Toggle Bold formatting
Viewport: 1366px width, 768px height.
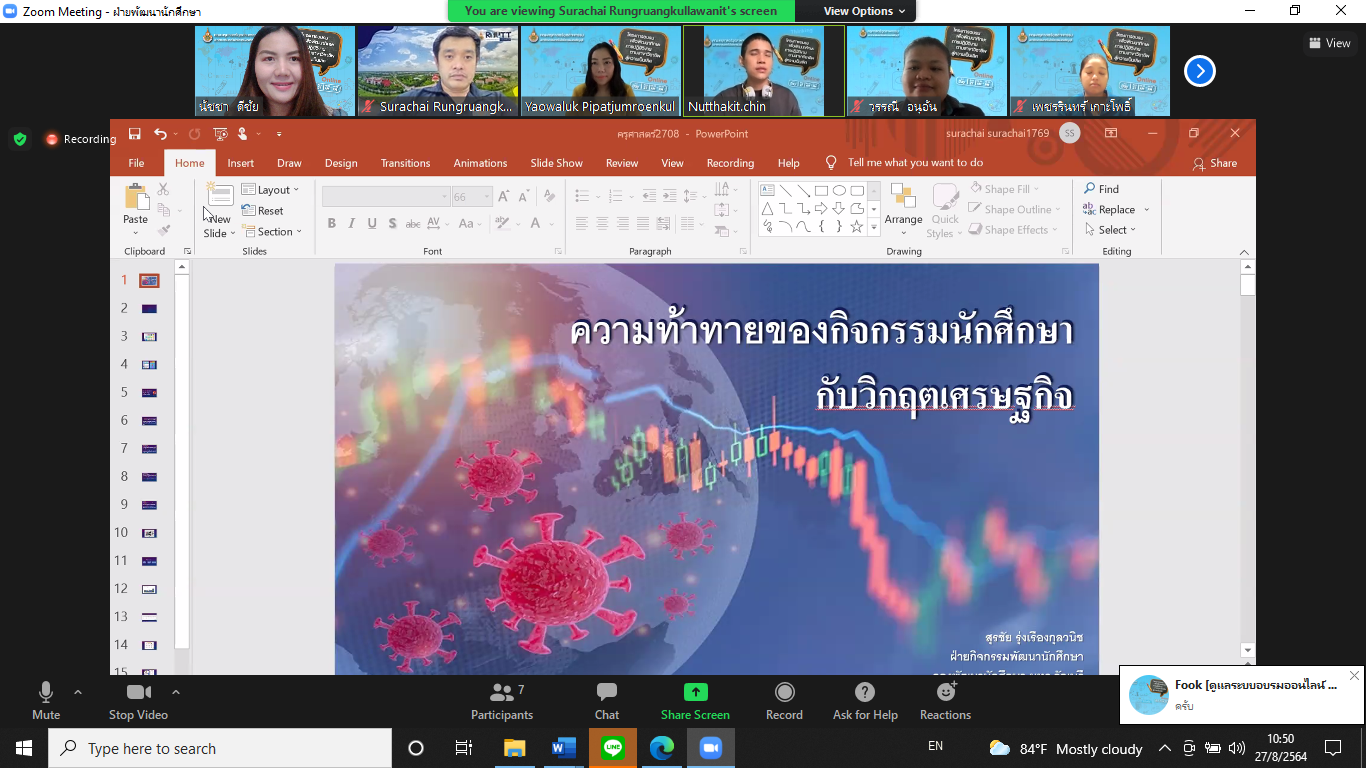coord(332,223)
